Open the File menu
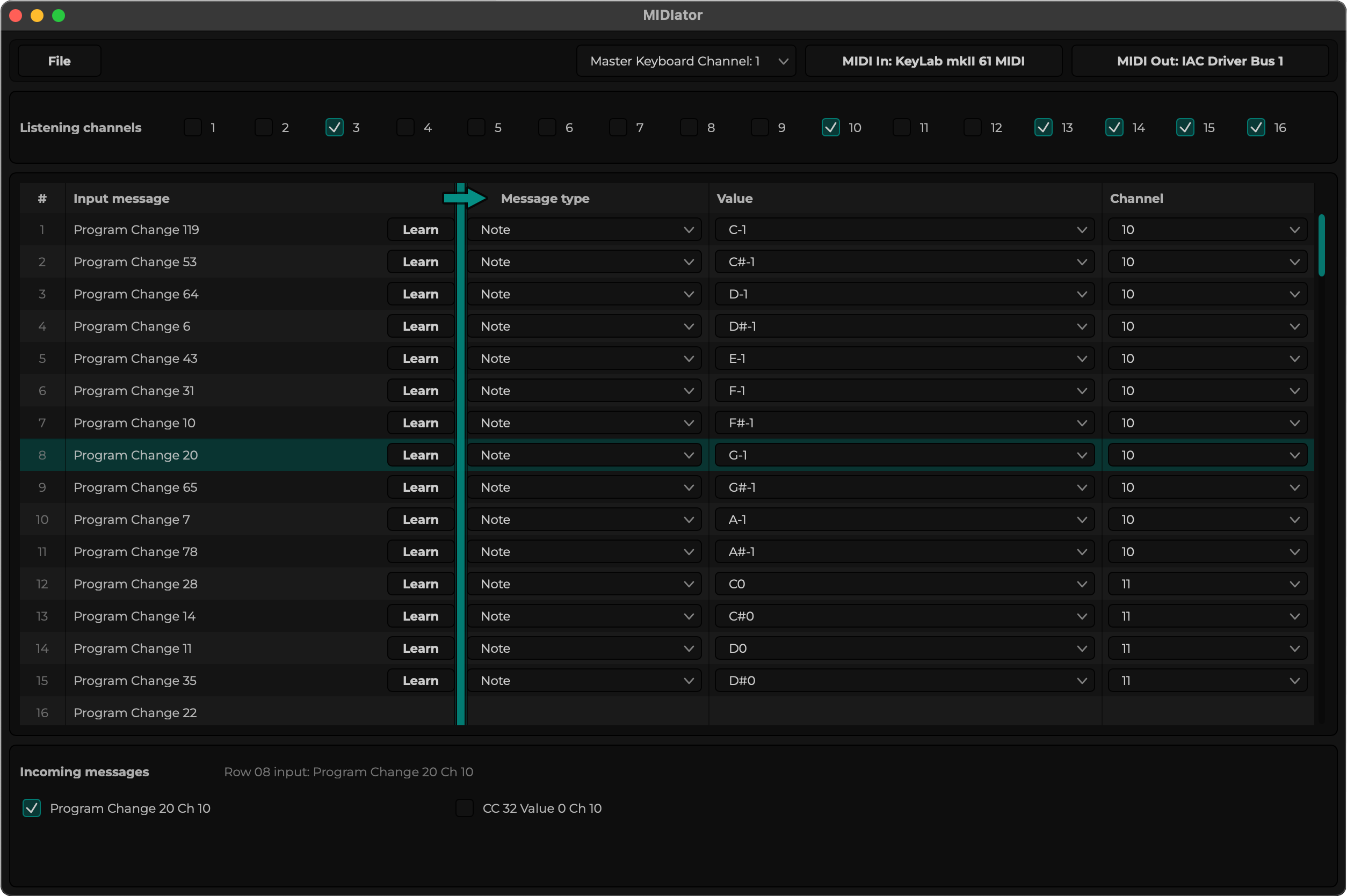Viewport: 1347px width, 896px height. click(60, 61)
